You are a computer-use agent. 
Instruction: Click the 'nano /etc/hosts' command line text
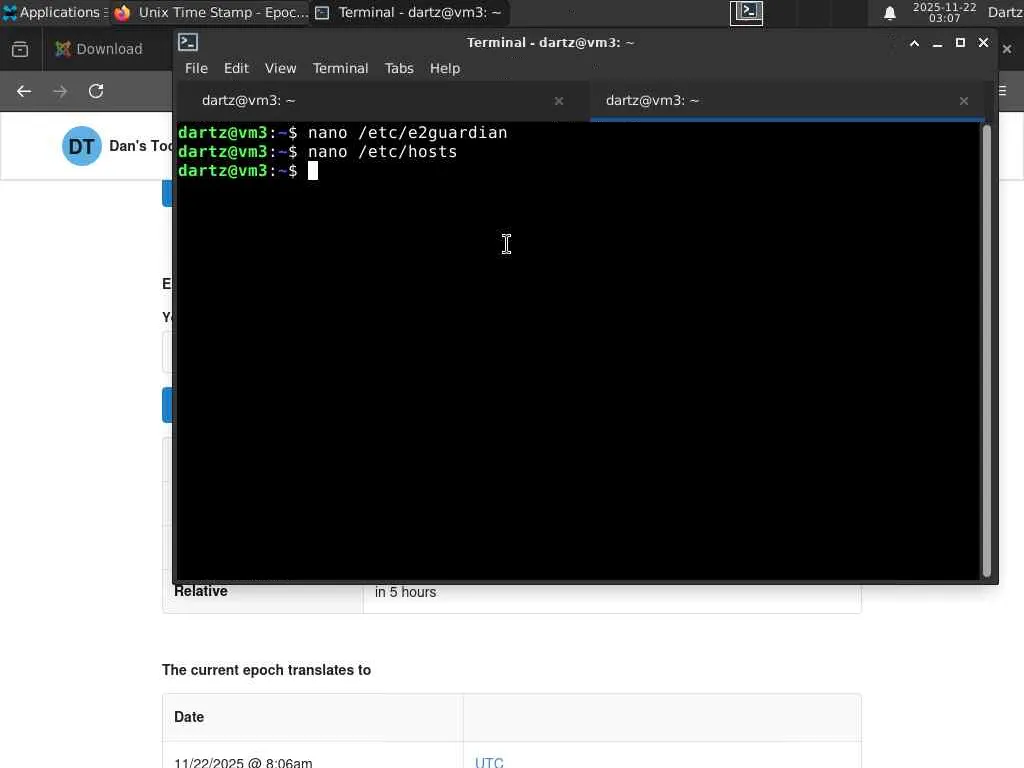pos(383,152)
